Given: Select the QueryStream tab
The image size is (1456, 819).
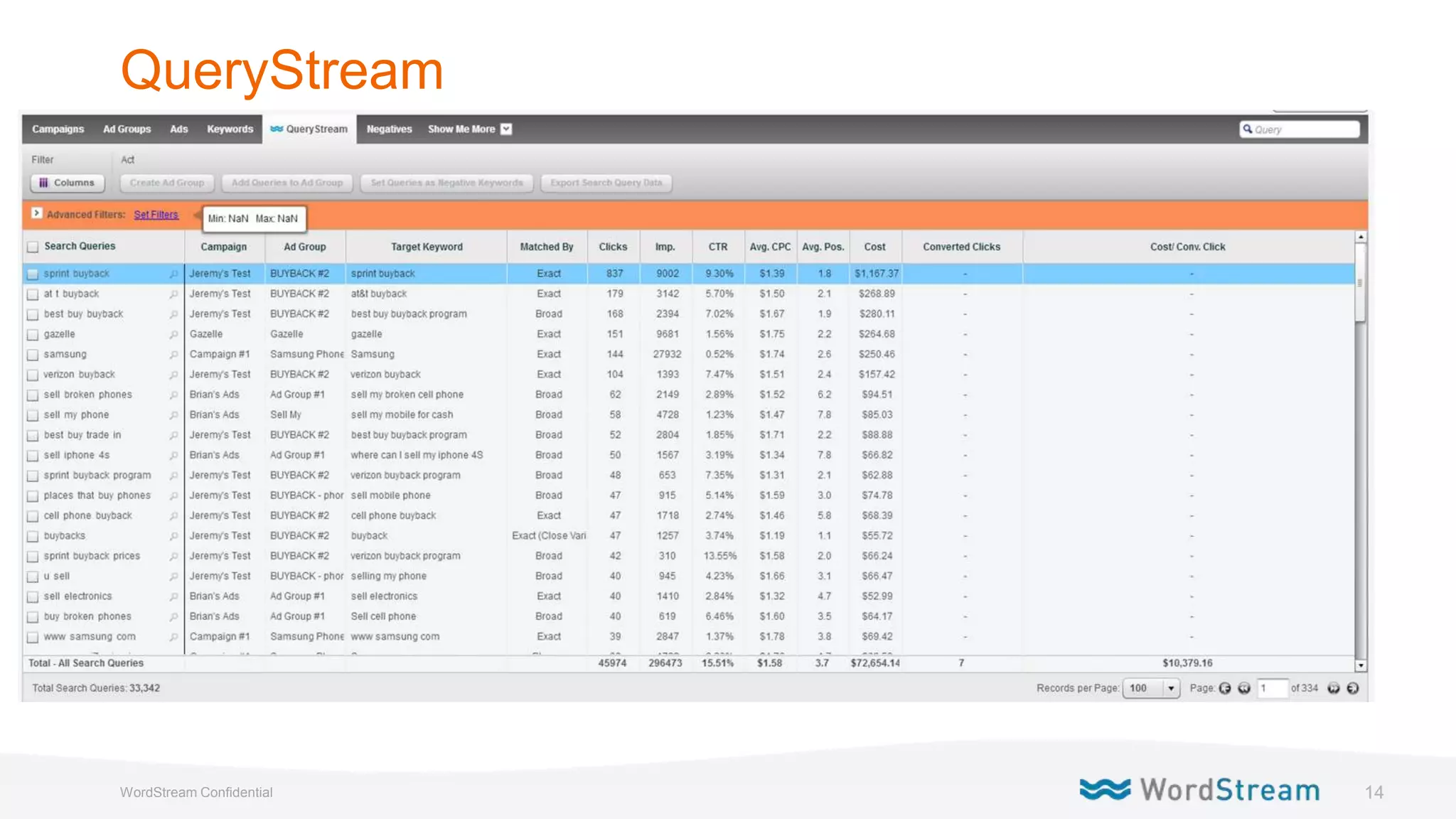Looking at the screenshot, I should pyautogui.click(x=309, y=129).
